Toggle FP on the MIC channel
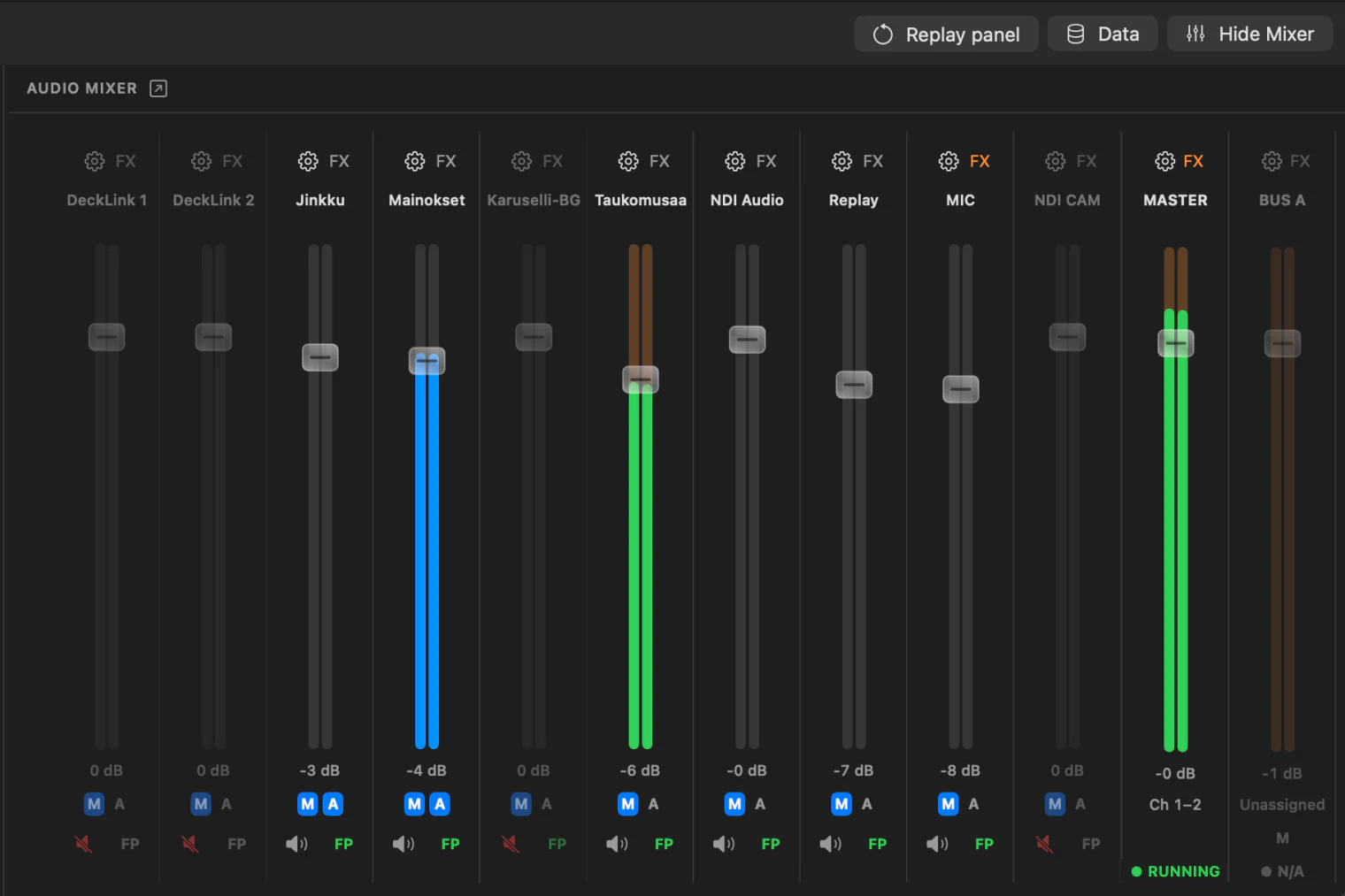The image size is (1345, 896). (x=984, y=844)
